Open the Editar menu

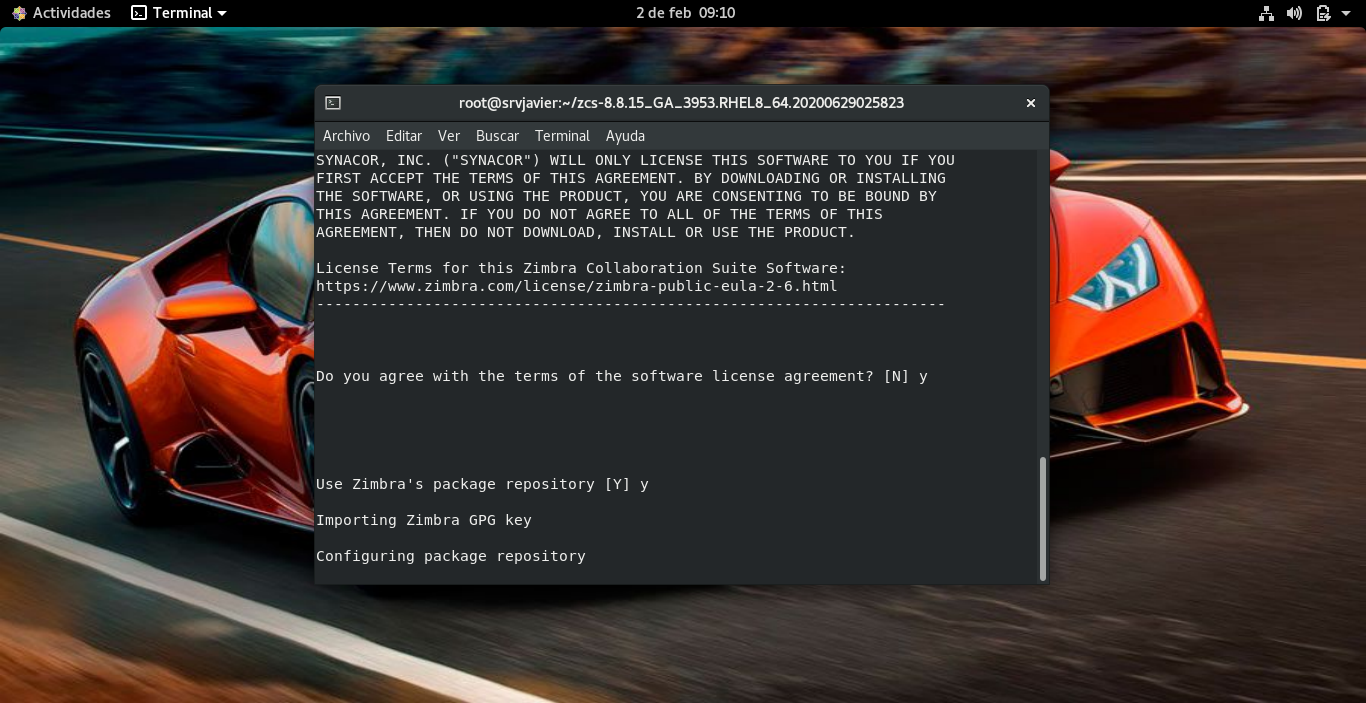tap(404, 136)
